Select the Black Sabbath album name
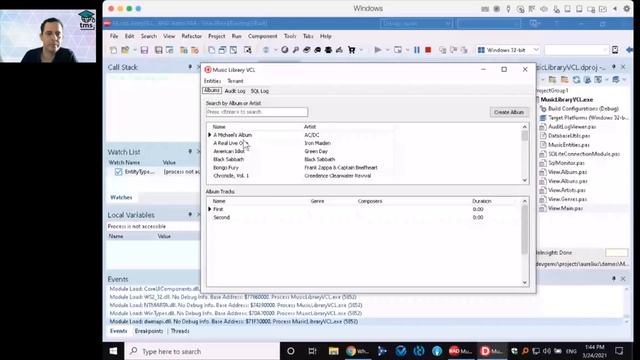 (229, 159)
